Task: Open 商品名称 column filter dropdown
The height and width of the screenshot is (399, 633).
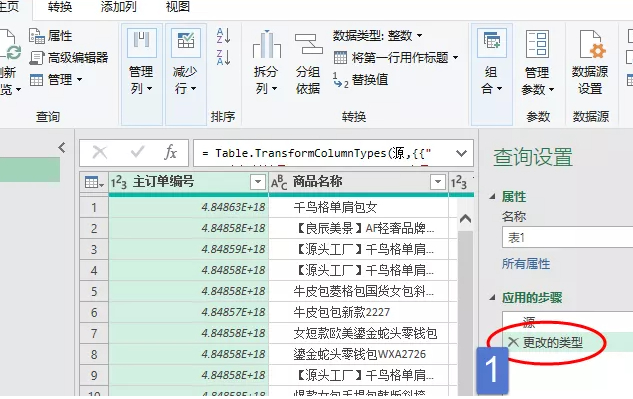Action: tap(438, 182)
